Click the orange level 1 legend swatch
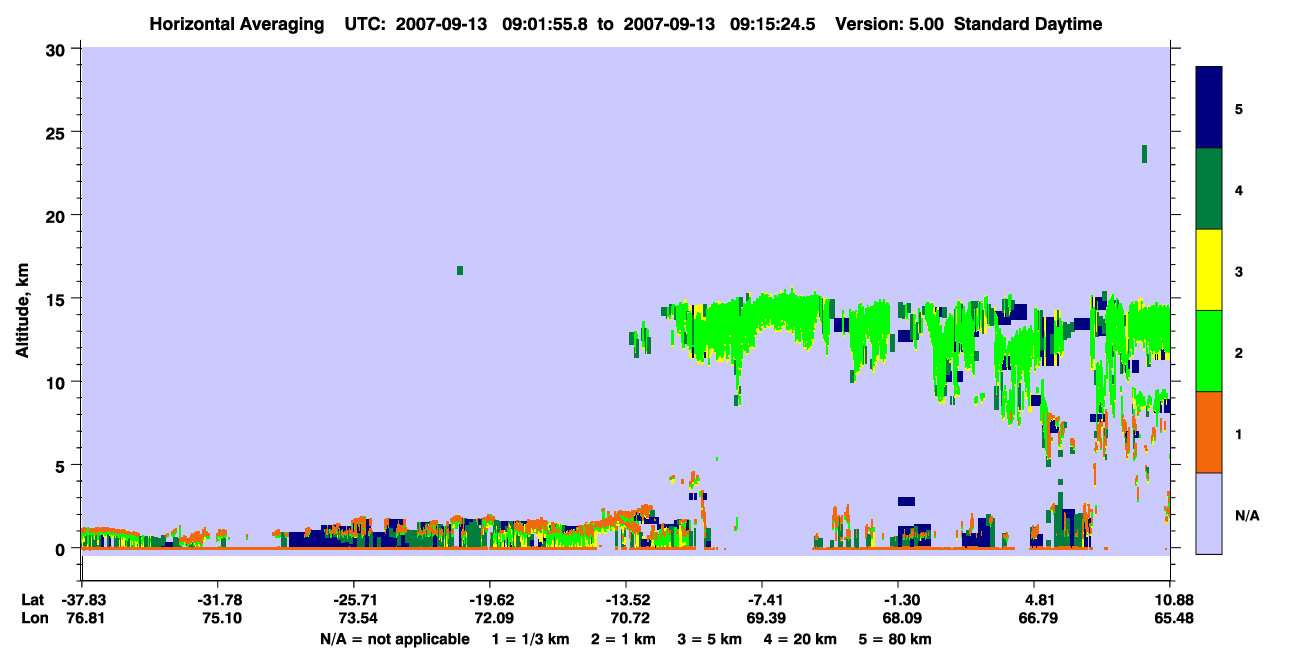 pyautogui.click(x=1209, y=432)
